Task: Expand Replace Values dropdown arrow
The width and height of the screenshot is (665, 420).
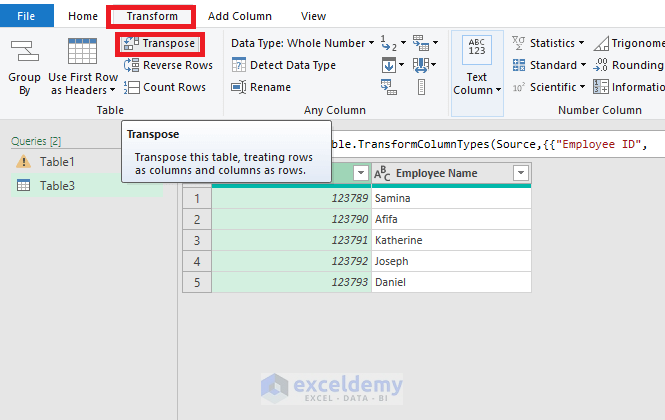Action: pyautogui.click(x=403, y=43)
